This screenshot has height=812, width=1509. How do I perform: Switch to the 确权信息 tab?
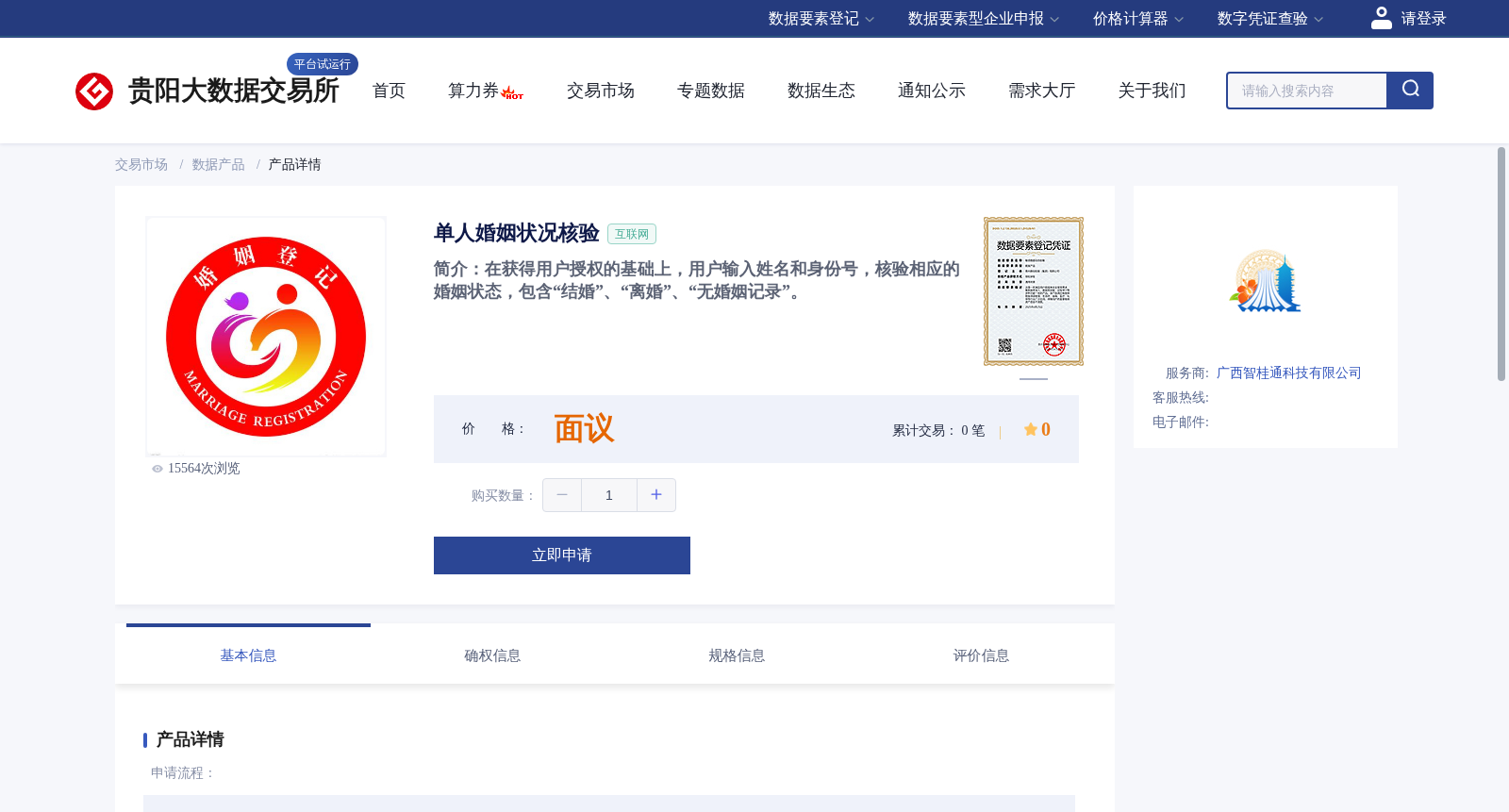pyautogui.click(x=492, y=655)
